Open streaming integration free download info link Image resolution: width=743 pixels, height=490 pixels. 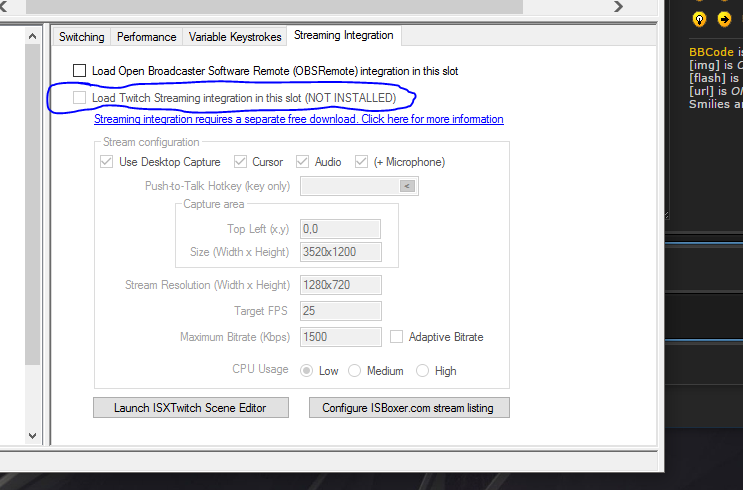coord(299,119)
